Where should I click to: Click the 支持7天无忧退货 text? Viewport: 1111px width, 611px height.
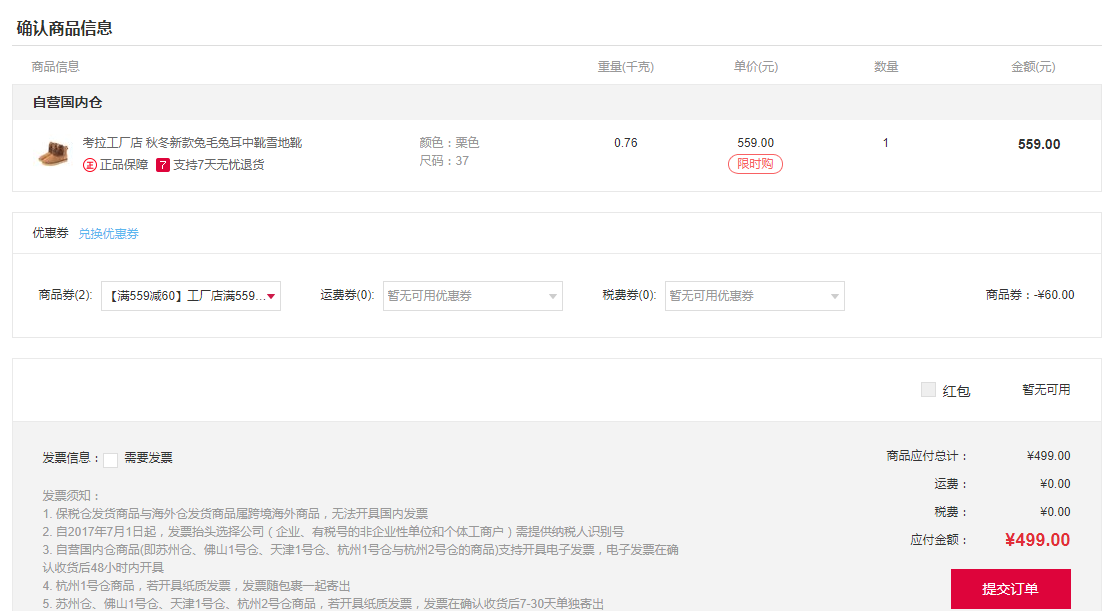tap(219, 165)
